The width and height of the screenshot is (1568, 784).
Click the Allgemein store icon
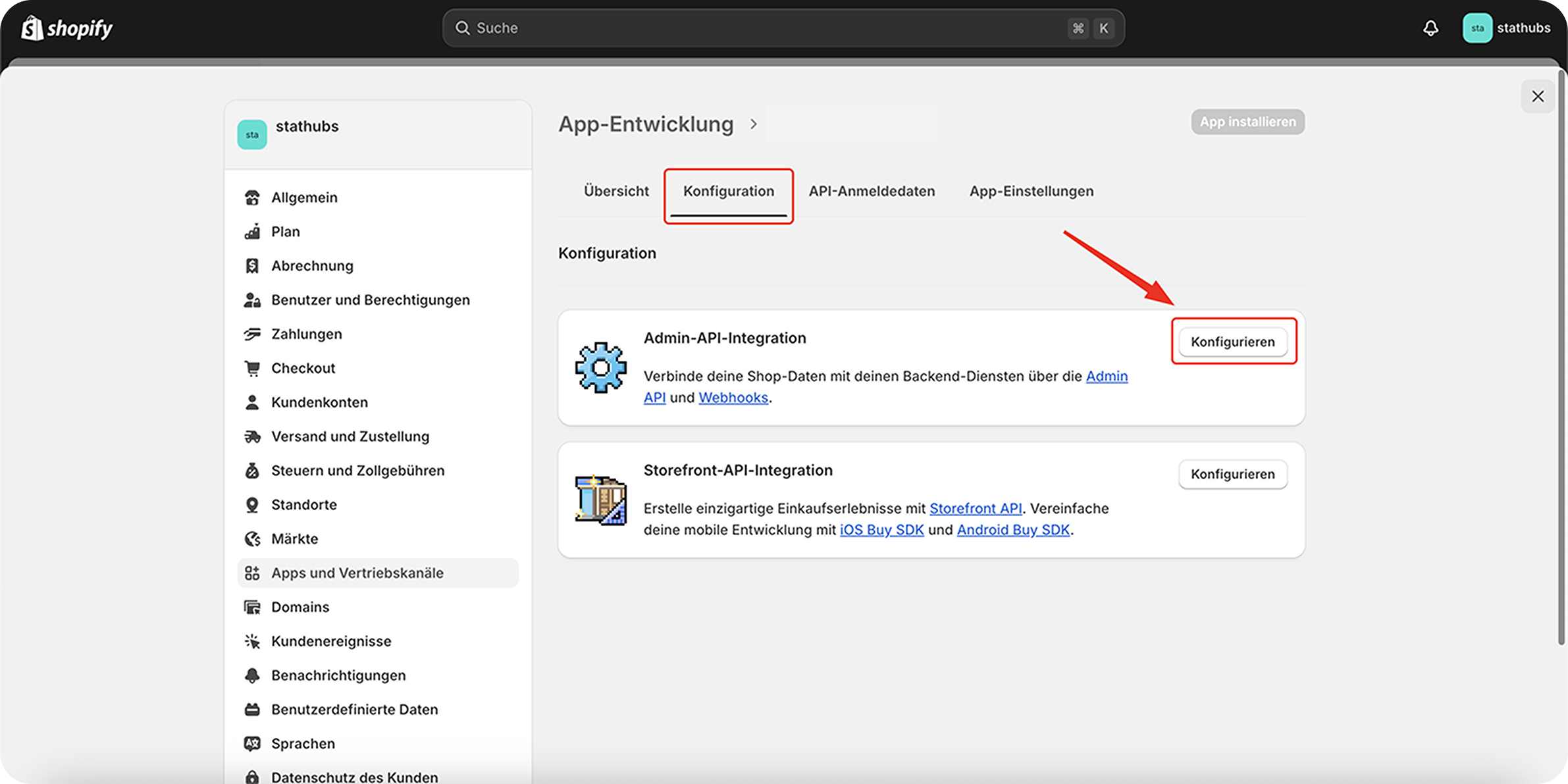pyautogui.click(x=252, y=197)
